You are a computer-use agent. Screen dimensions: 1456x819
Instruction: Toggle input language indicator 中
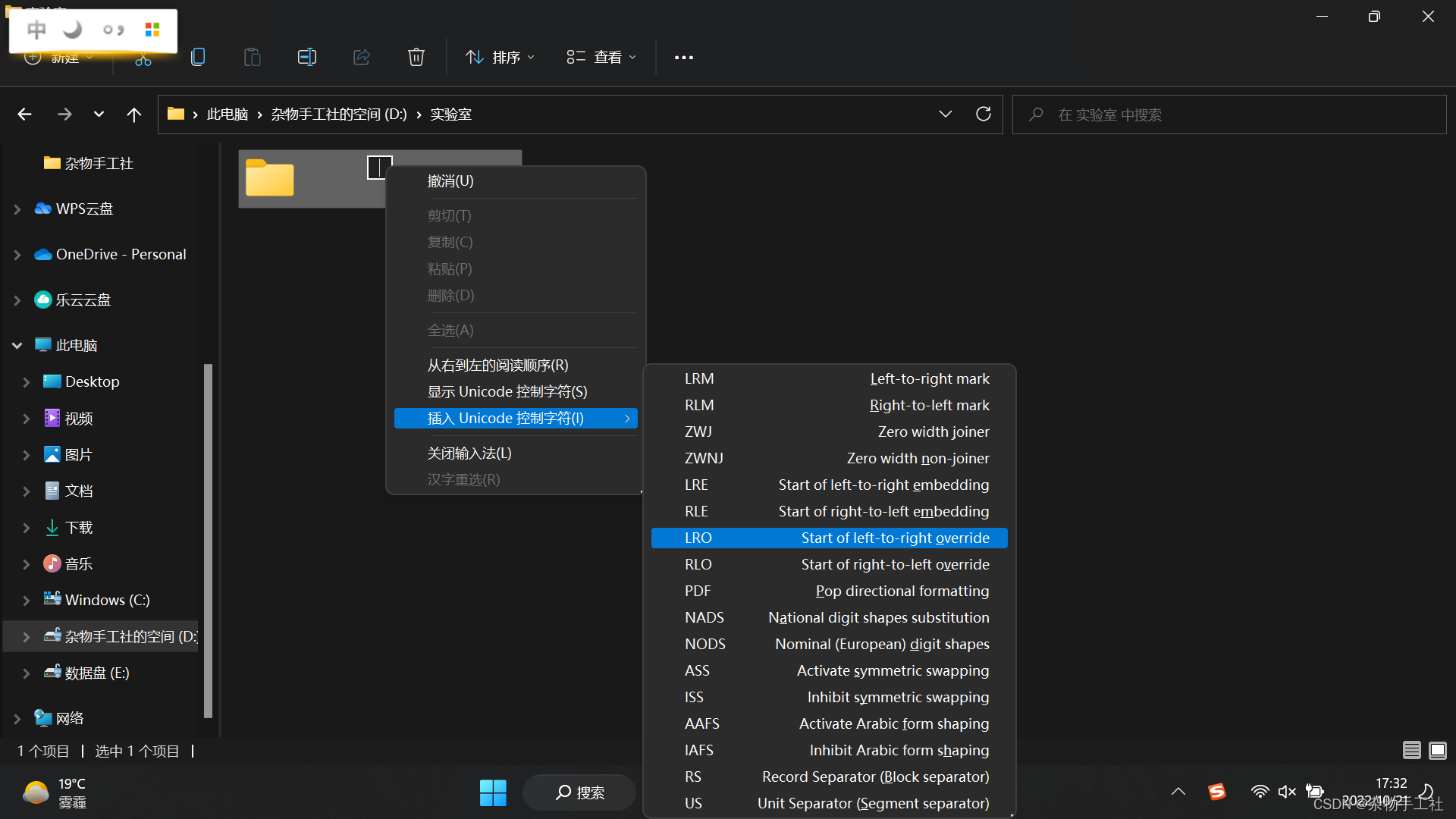tap(36, 30)
